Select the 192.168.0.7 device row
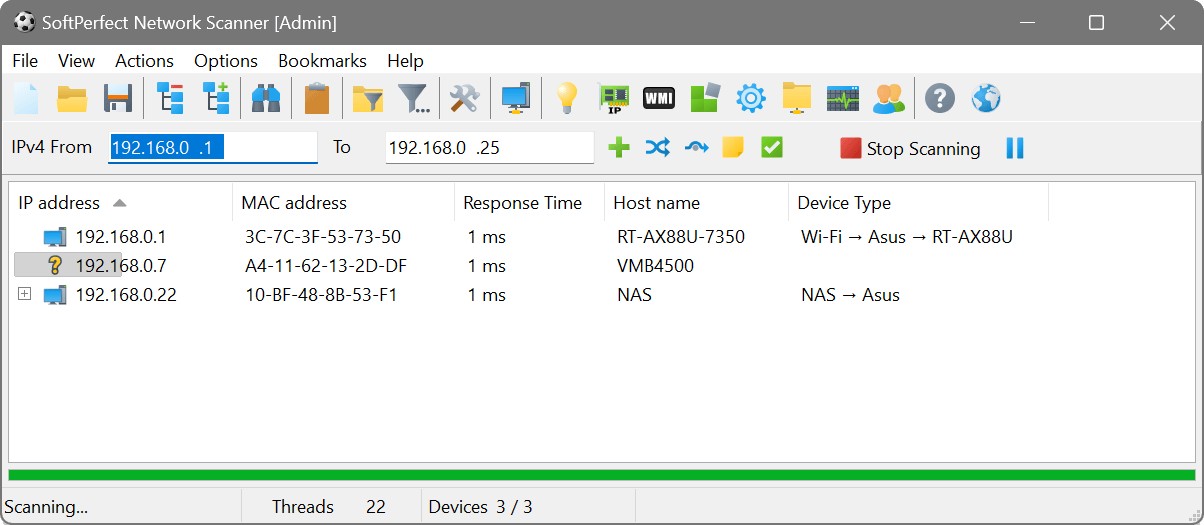The width and height of the screenshot is (1204, 525). [600, 266]
